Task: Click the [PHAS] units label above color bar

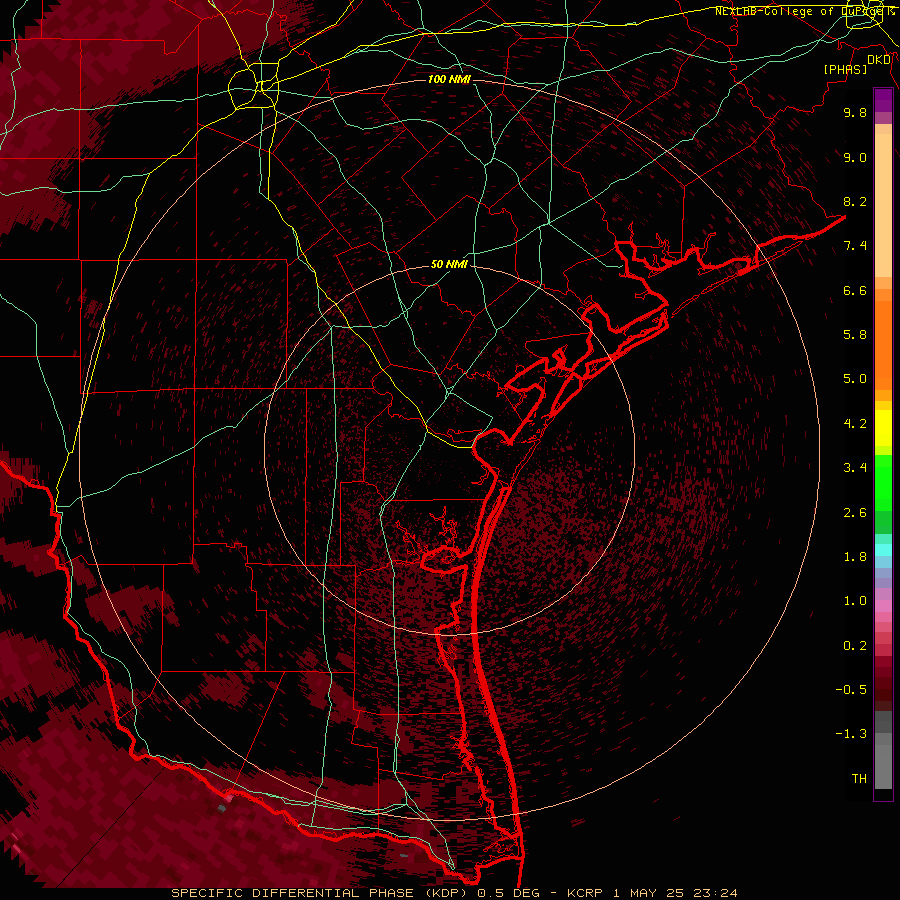Action: coord(845,70)
